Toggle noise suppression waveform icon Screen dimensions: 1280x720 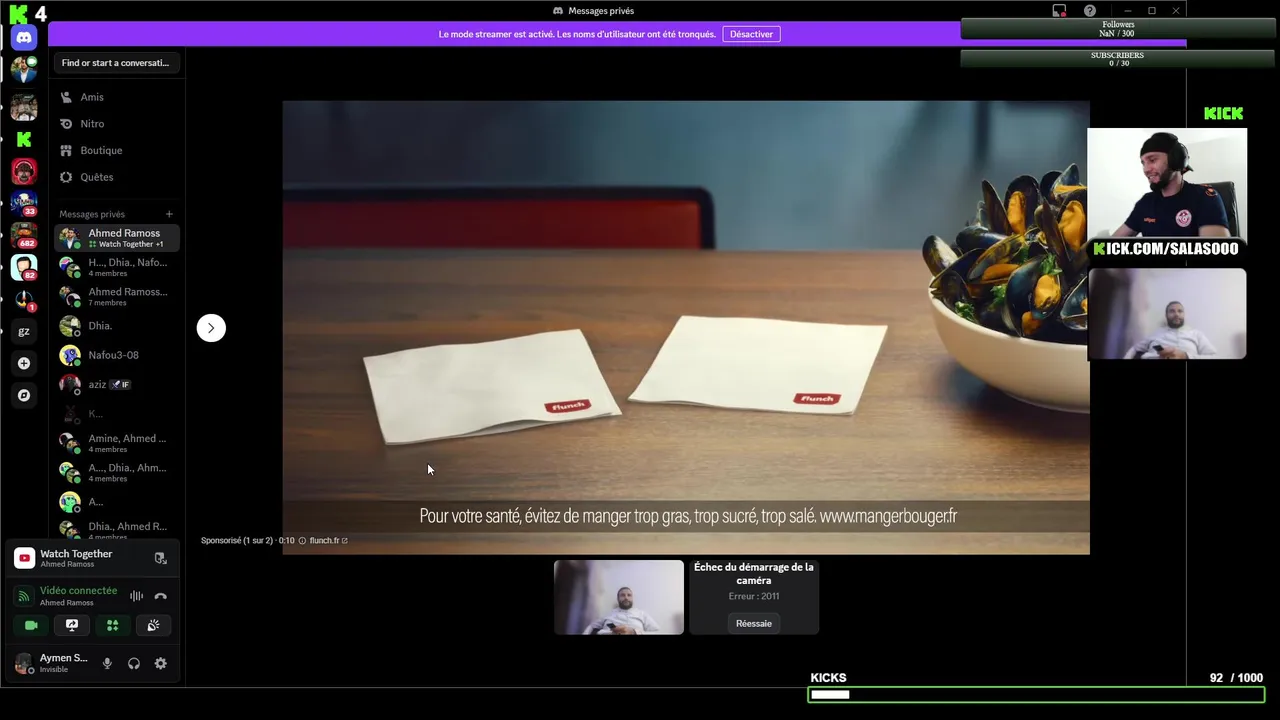pyautogui.click(x=136, y=596)
